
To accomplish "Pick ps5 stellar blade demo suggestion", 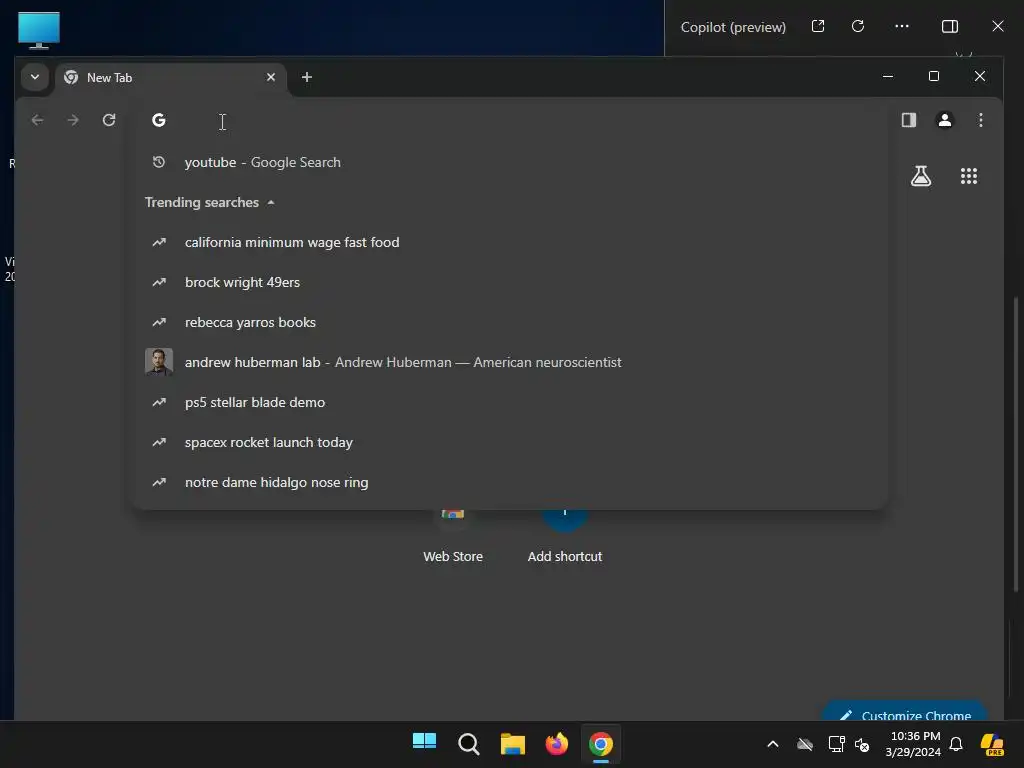I will [509, 402].
